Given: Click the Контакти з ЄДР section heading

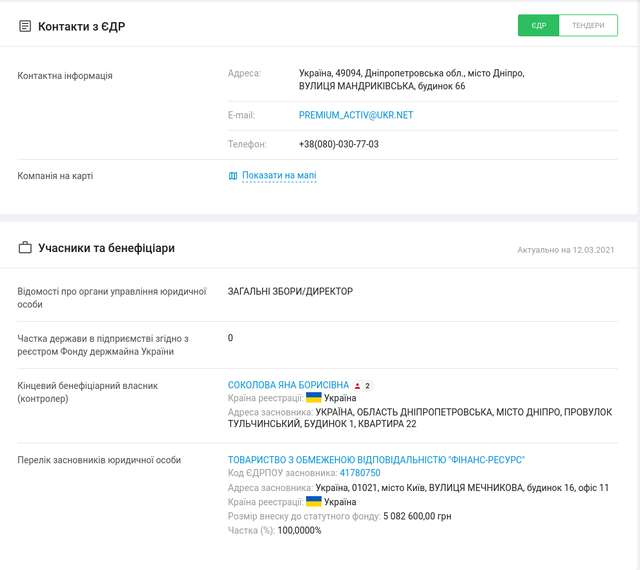Looking at the screenshot, I should coord(82,26).
